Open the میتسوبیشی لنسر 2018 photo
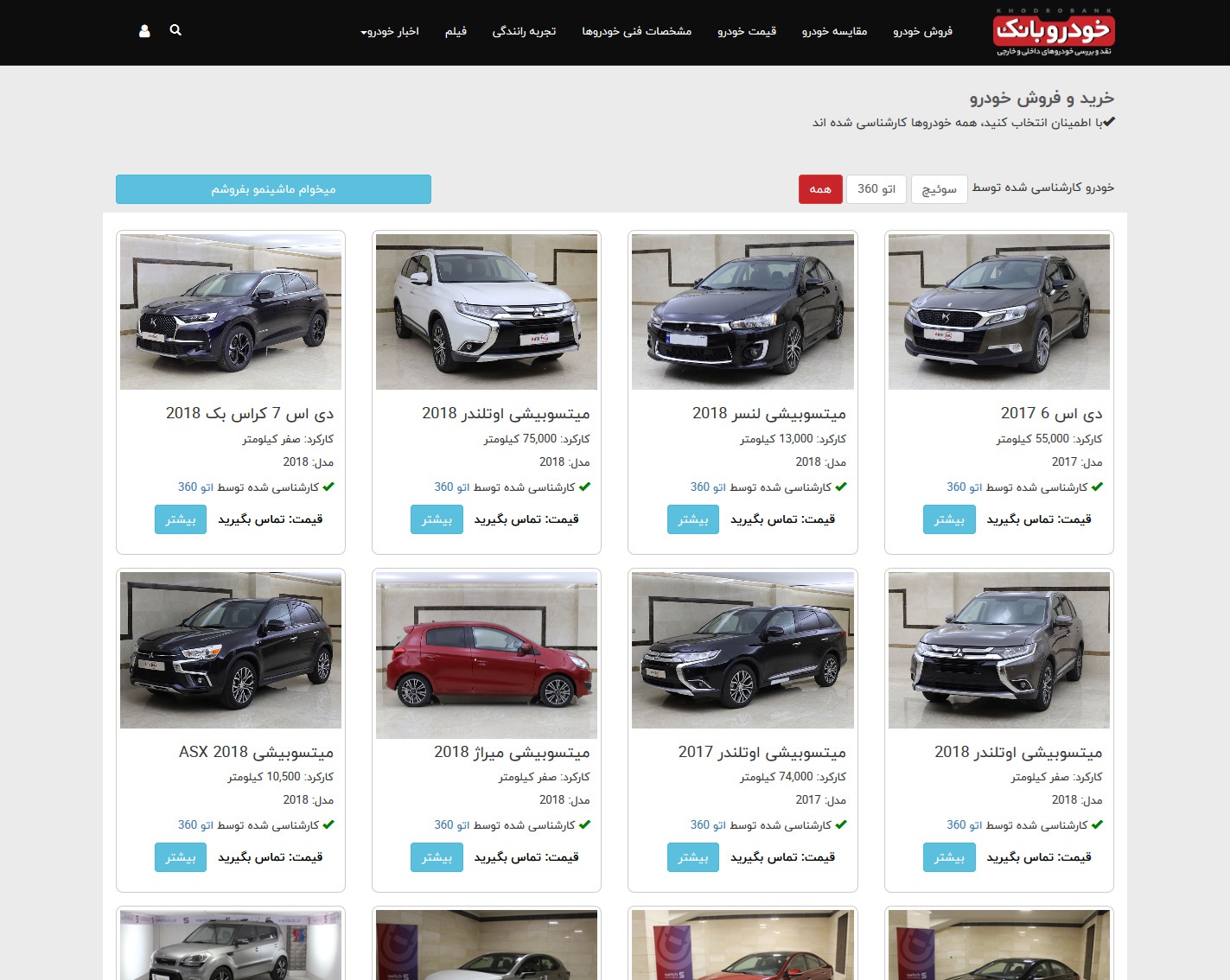The image size is (1230, 980). coord(742,312)
